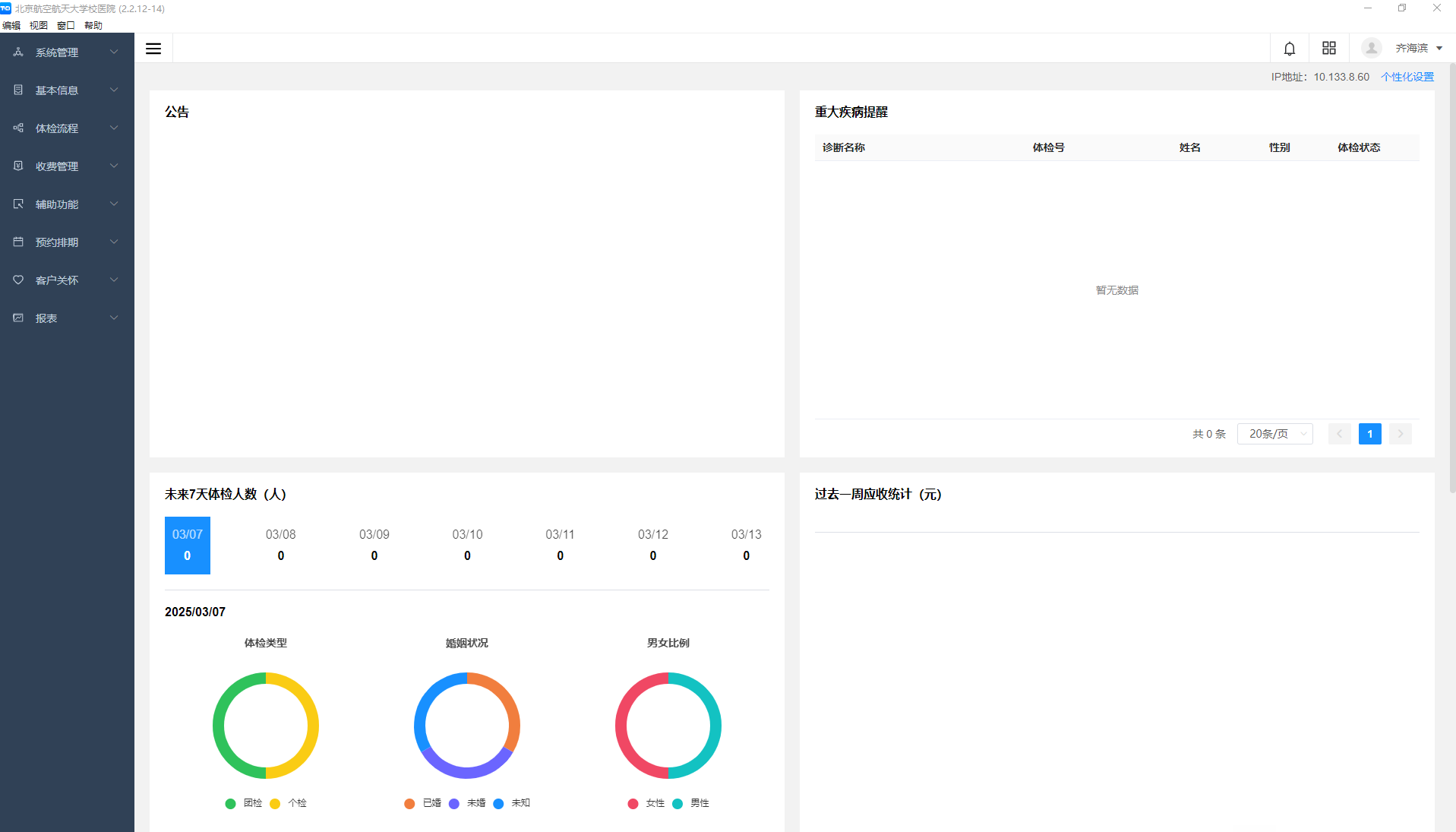Screen dimensions: 1456x832
Task: Click the hamburger menu collapse icon
Action: [153, 49]
